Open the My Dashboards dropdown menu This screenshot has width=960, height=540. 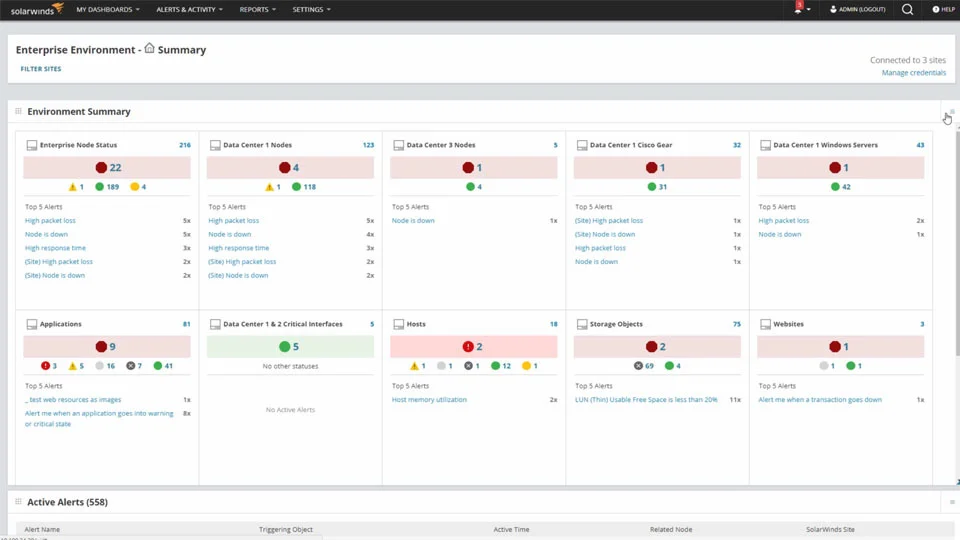coord(108,9)
